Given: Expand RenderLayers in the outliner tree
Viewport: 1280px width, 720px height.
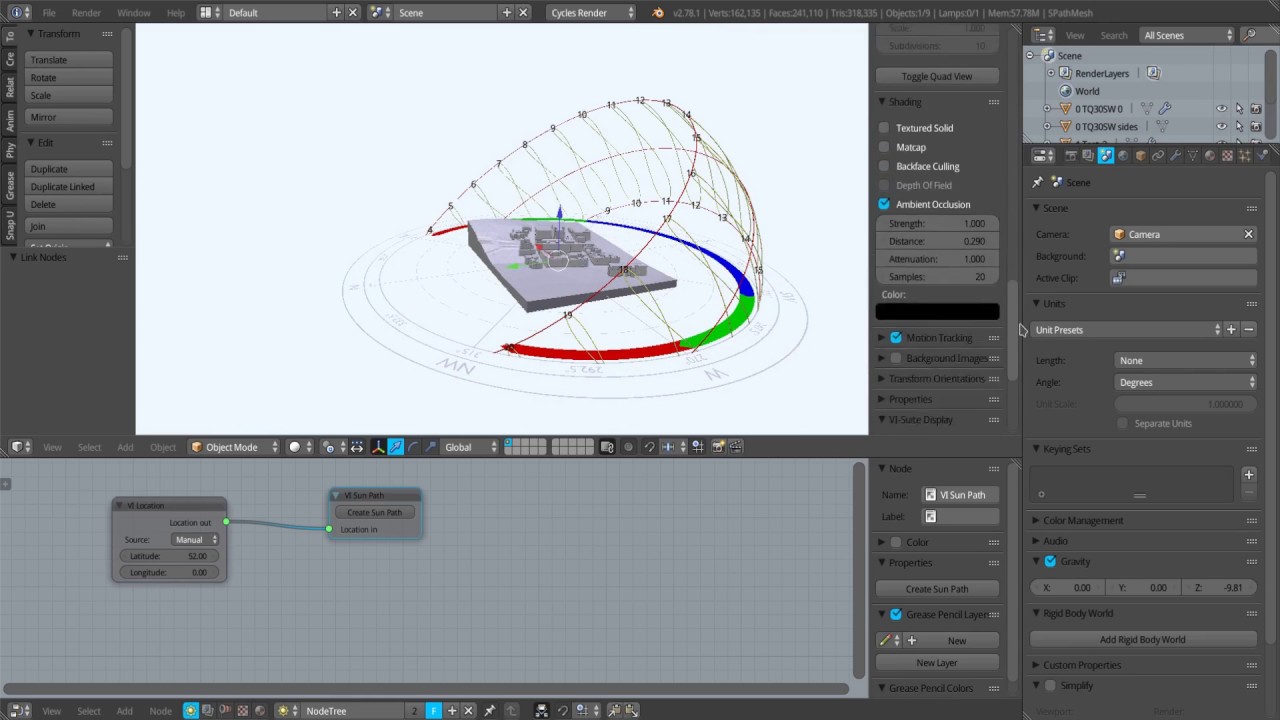Looking at the screenshot, I should point(1050,73).
